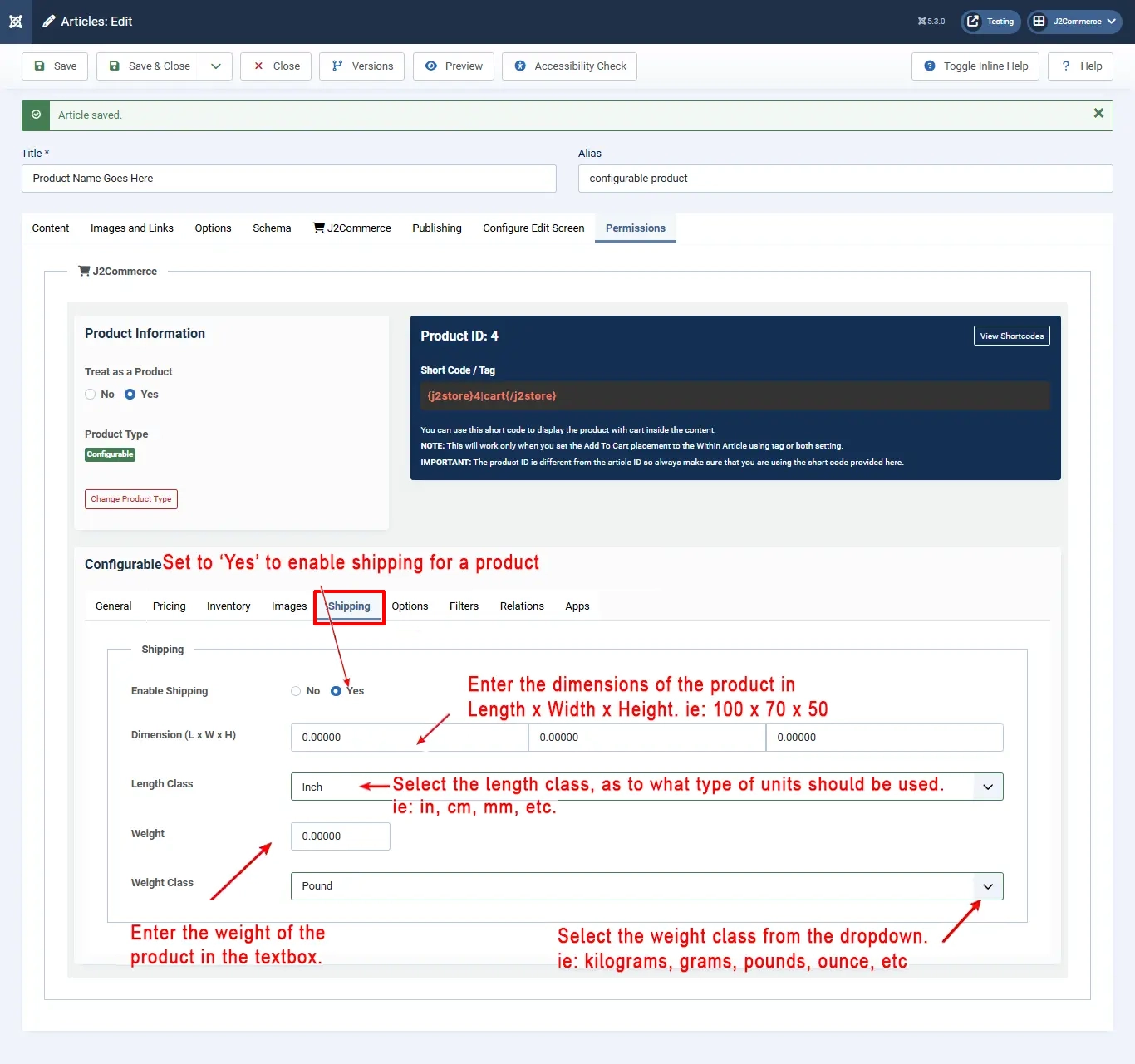Open the product Options tab

(x=410, y=606)
